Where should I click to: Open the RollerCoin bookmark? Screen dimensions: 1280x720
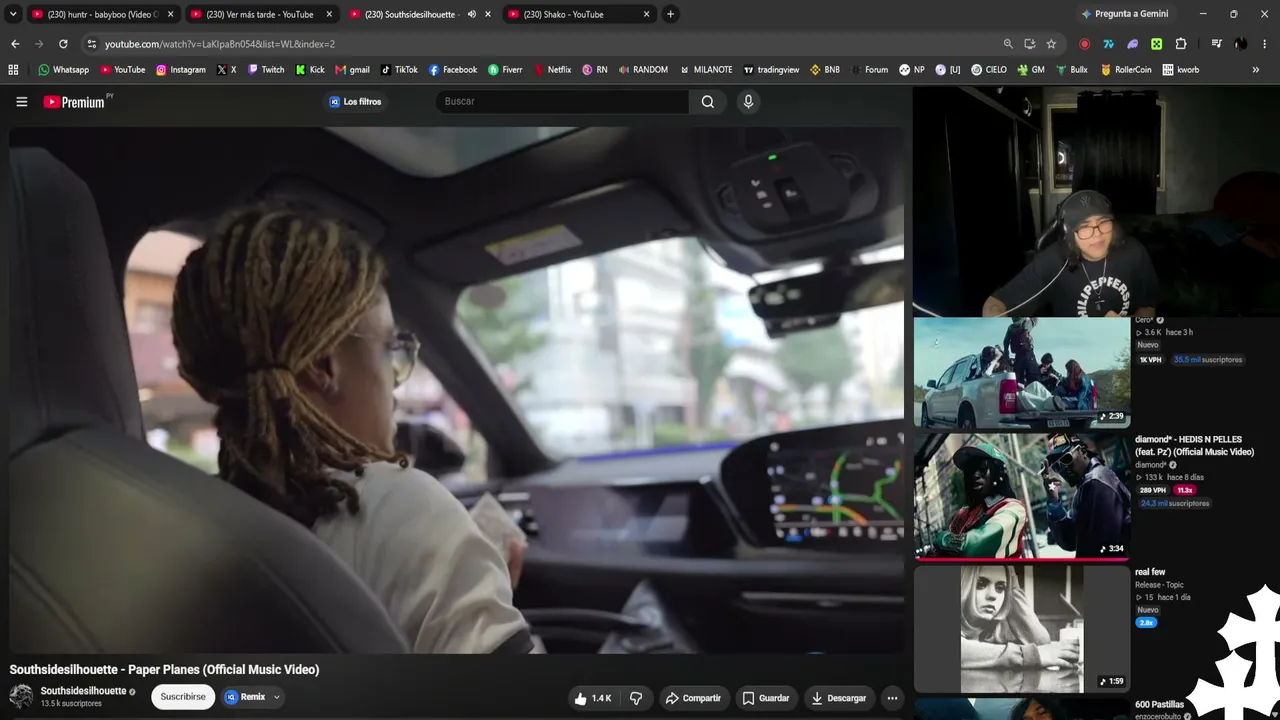coord(1126,70)
